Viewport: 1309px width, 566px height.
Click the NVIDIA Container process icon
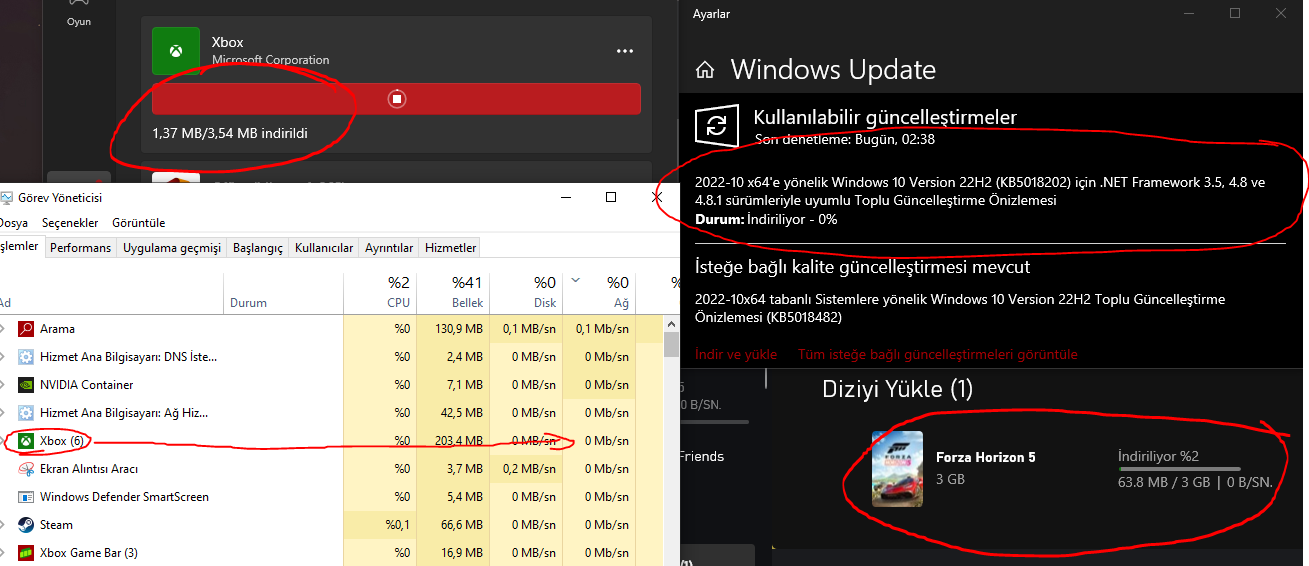(25, 385)
